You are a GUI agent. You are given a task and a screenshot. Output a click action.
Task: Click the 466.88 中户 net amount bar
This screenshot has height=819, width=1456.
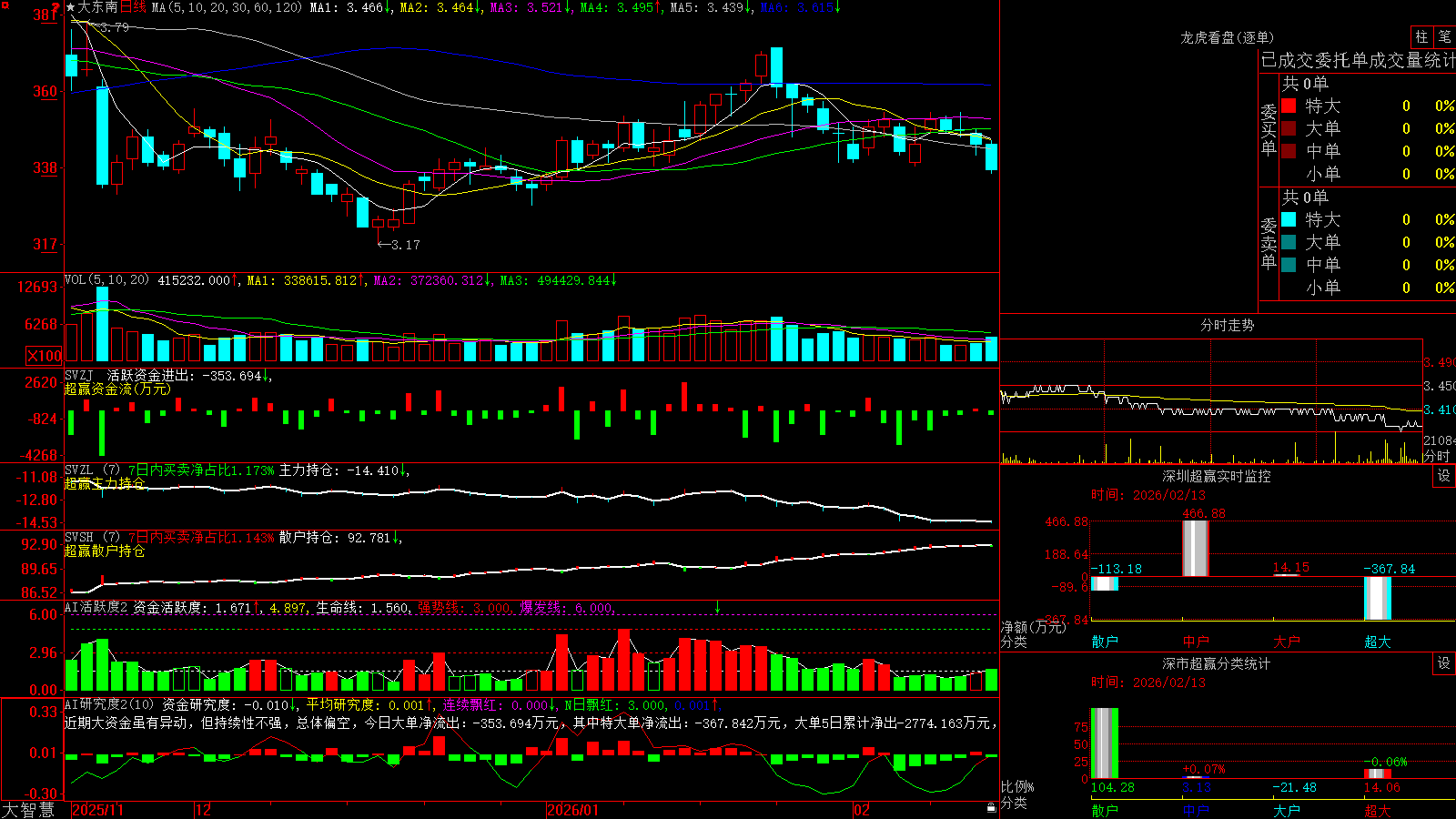click(x=1196, y=548)
